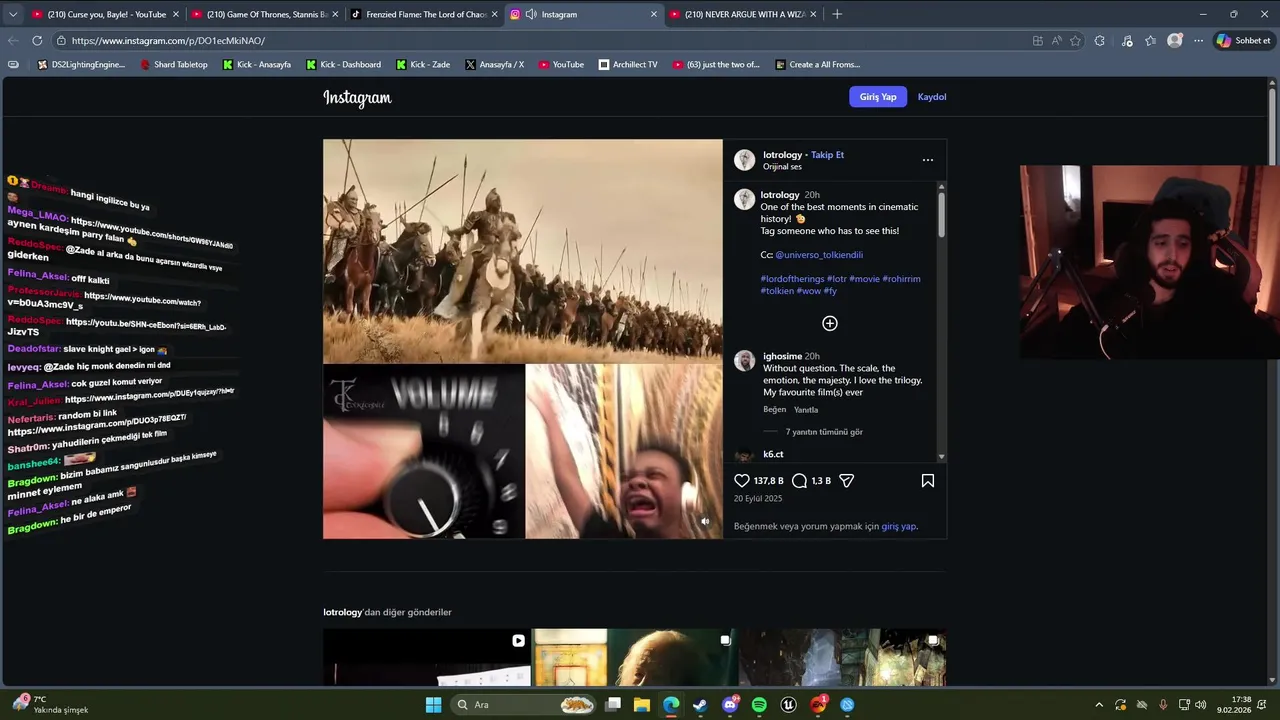Viewport: 1280px width, 720px height.
Task: Open the Shard Tabletop bookmark
Action: tap(174, 64)
